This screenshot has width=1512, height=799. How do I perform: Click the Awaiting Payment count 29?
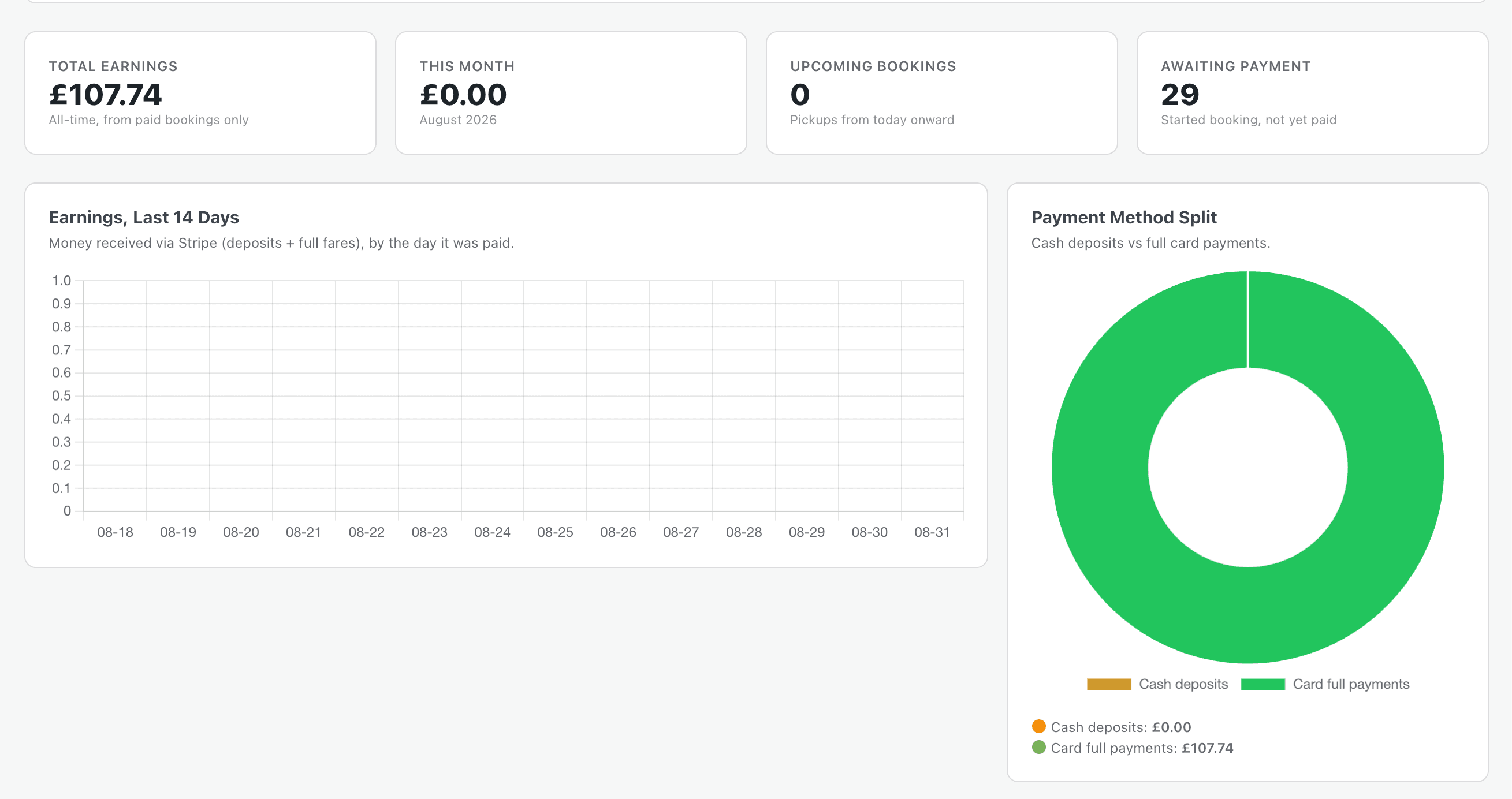(1180, 95)
